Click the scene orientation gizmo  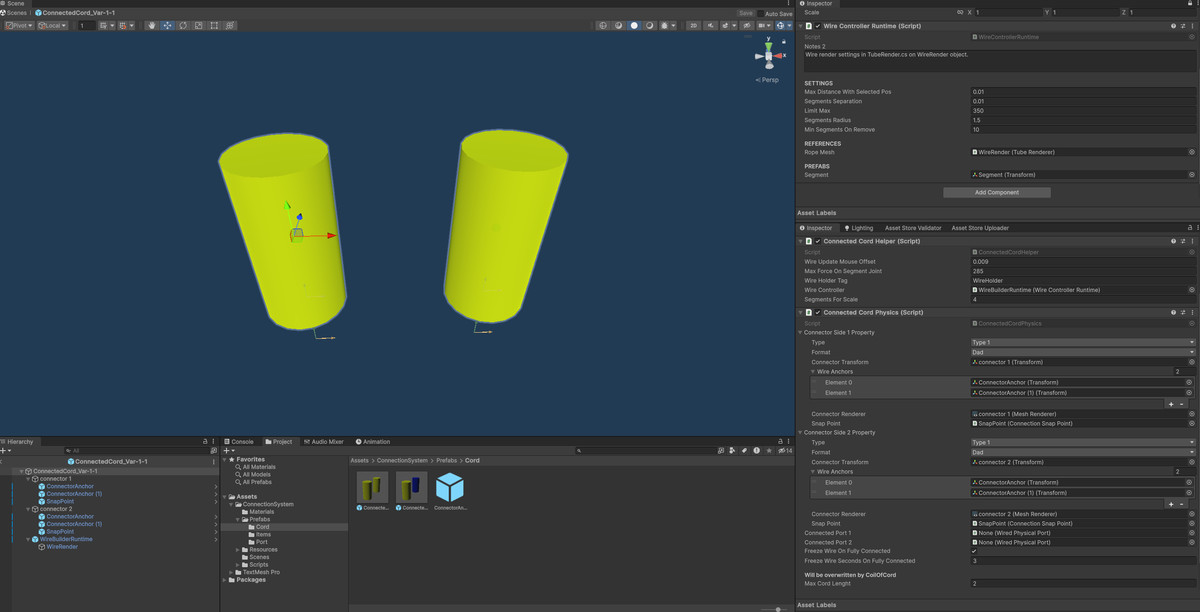click(x=767, y=55)
